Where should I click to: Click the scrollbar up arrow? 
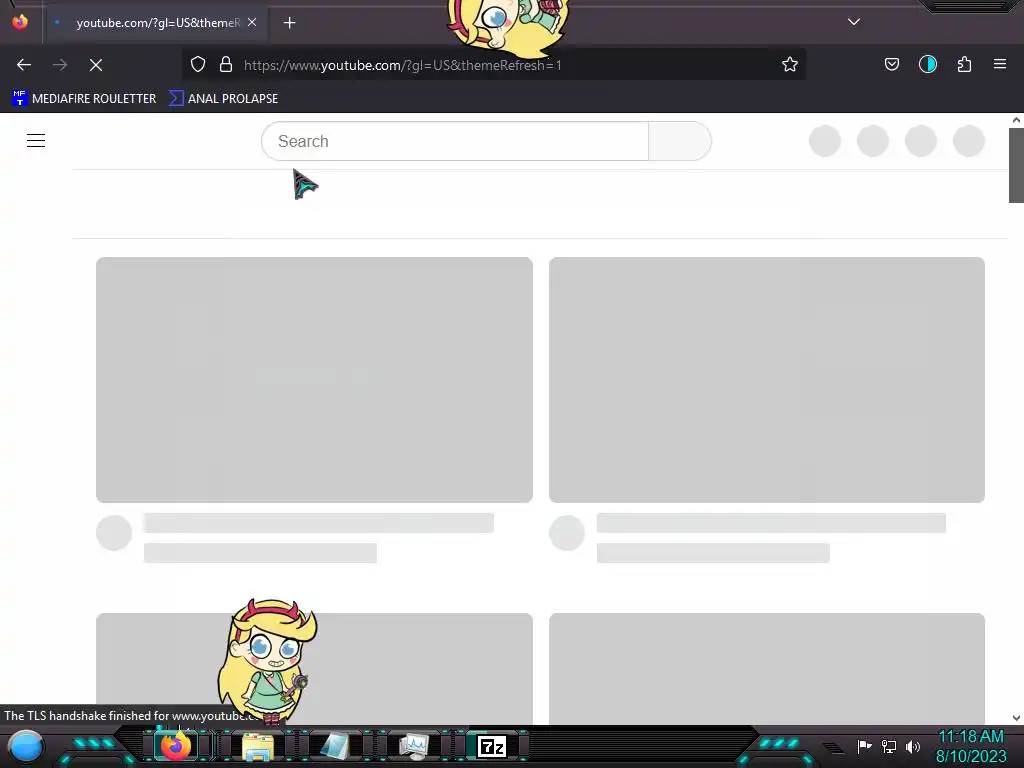pyautogui.click(x=1016, y=120)
